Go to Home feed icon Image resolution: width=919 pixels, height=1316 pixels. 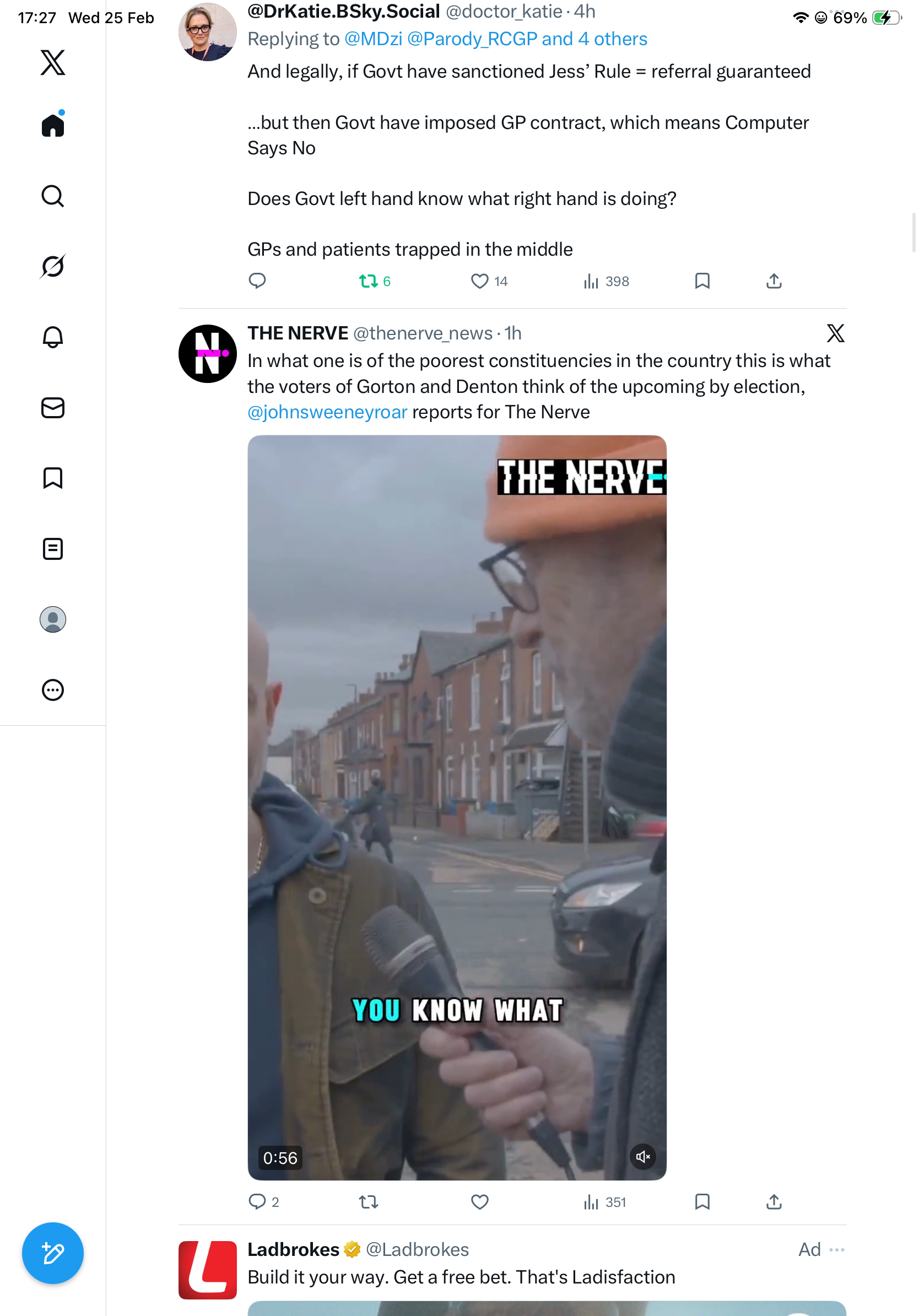click(x=53, y=124)
